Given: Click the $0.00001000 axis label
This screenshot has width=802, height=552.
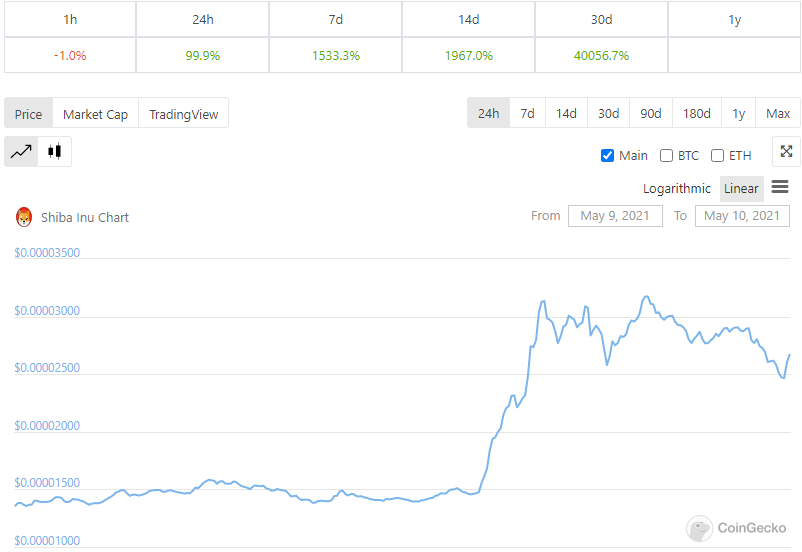Looking at the screenshot, I should tap(47, 541).
